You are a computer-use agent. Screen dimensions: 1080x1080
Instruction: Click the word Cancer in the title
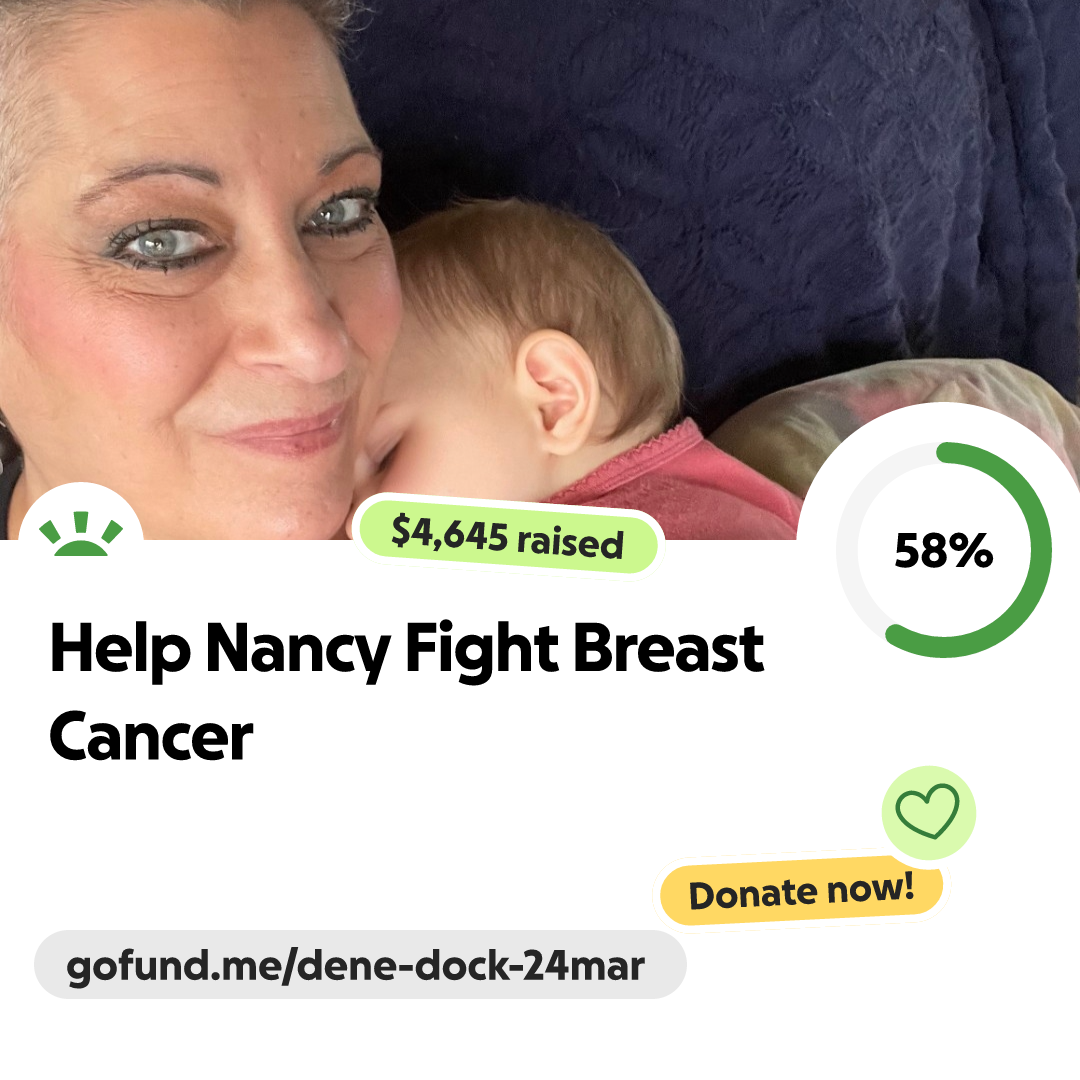[151, 737]
